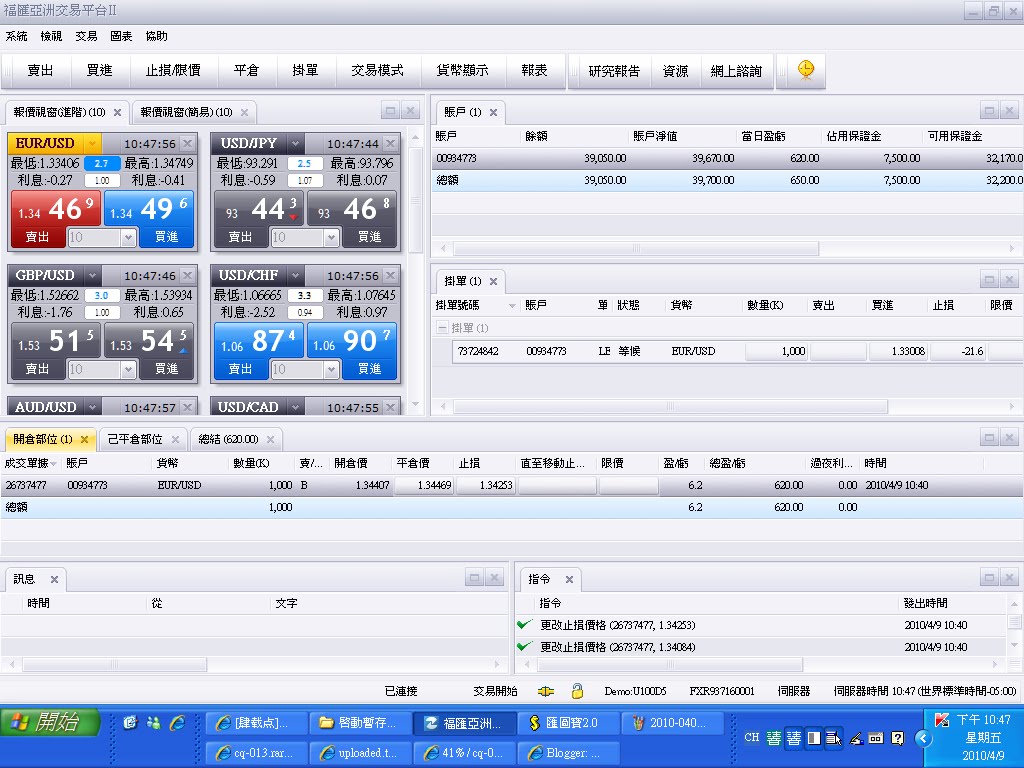The height and width of the screenshot is (768, 1024).
Task: Close the 帳戶 (1) tab
Action: [494, 112]
